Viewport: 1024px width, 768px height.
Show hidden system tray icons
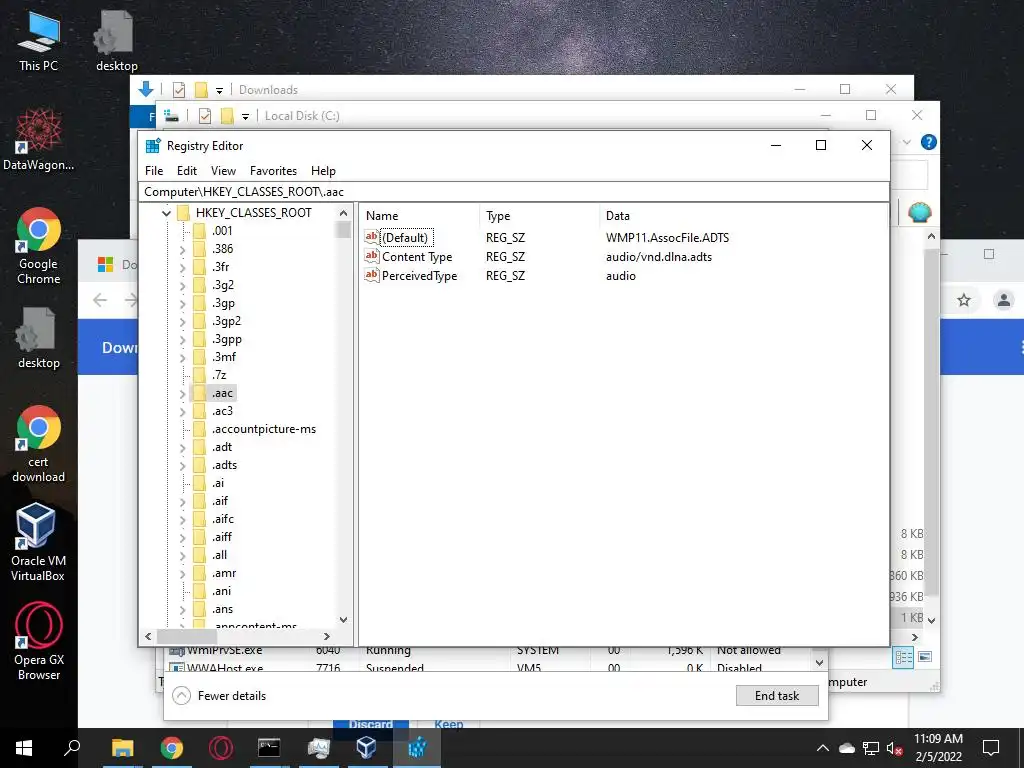(x=823, y=748)
